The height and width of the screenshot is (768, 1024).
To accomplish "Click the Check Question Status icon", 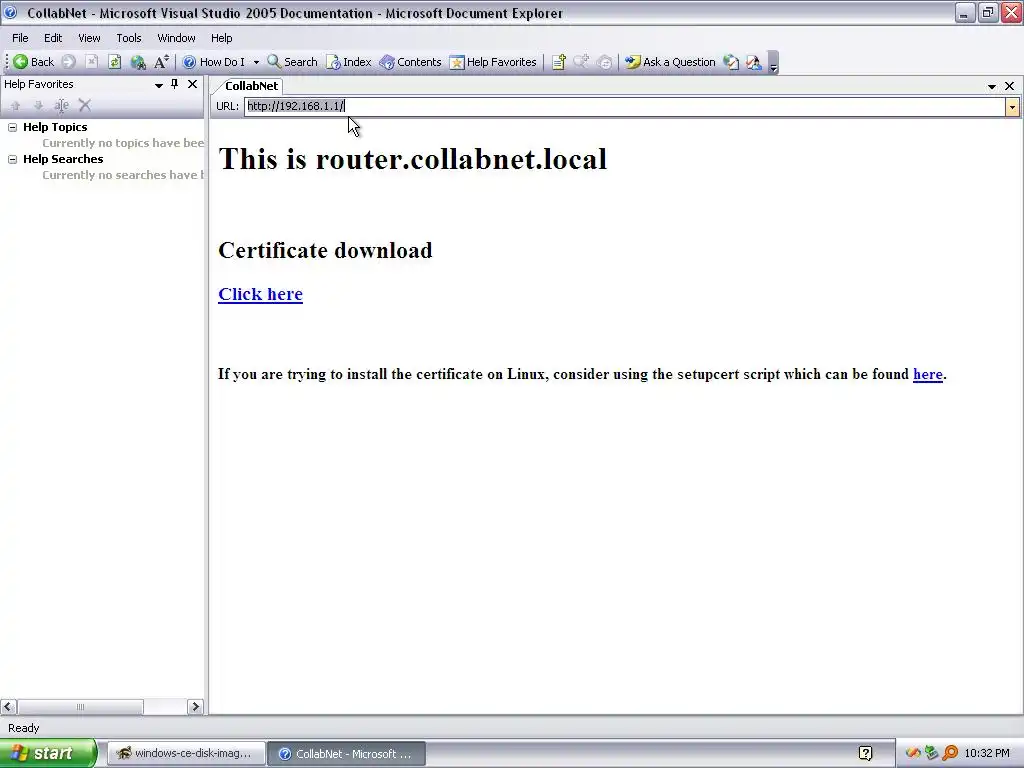I will [731, 62].
